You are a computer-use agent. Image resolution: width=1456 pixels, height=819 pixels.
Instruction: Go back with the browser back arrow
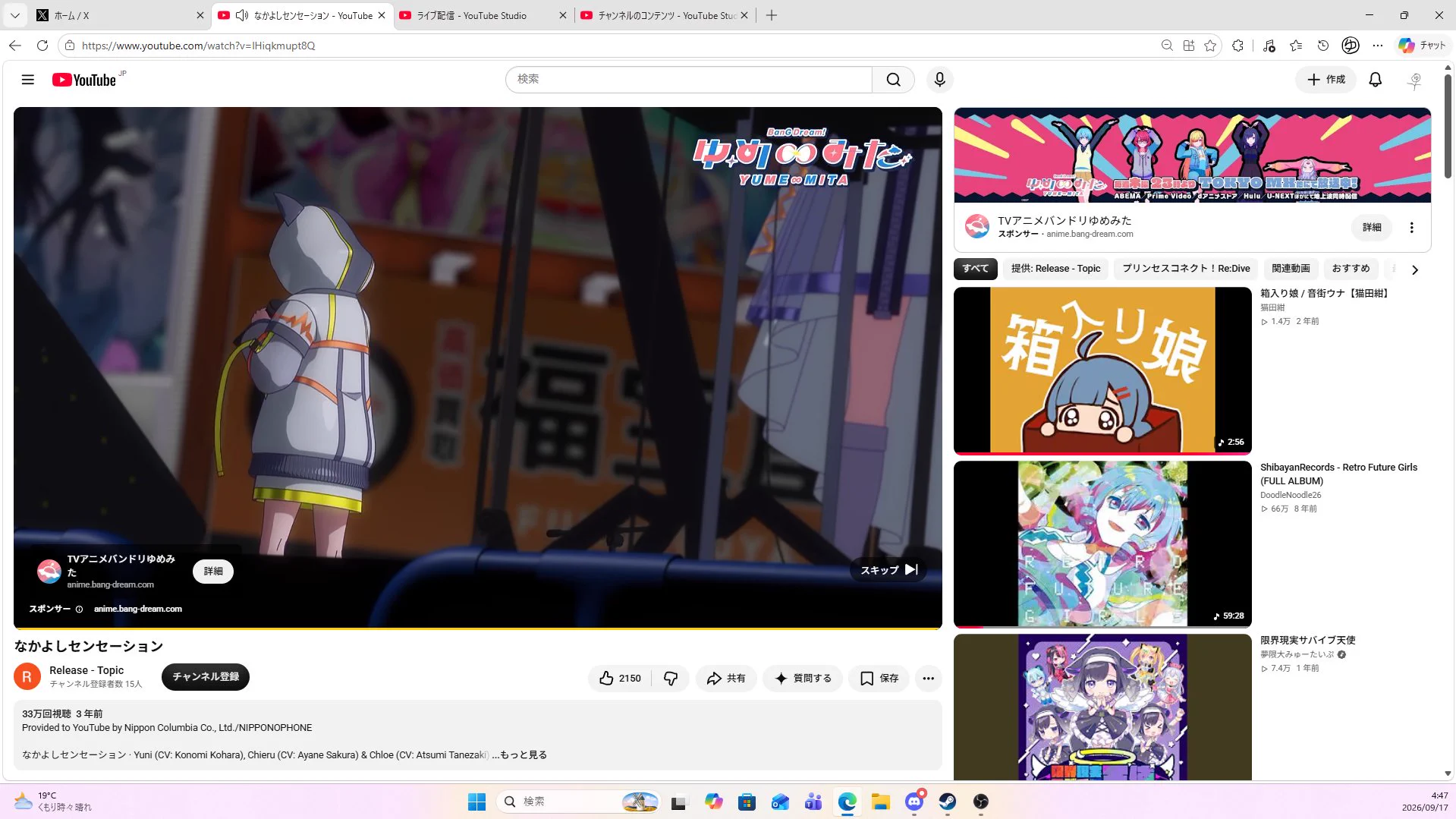point(15,46)
